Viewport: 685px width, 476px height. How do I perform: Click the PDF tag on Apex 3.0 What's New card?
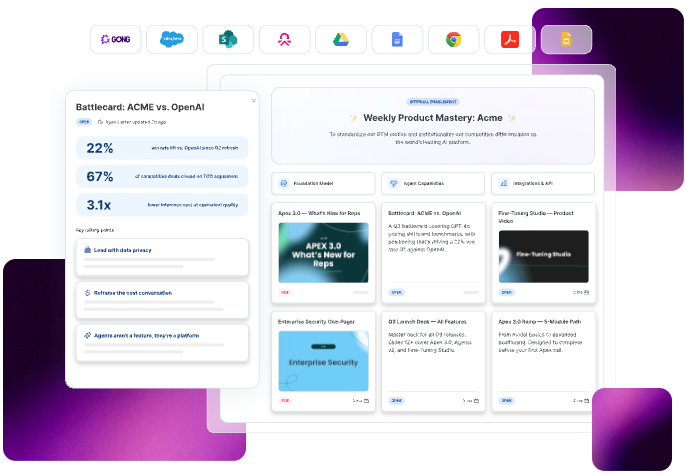pos(285,292)
